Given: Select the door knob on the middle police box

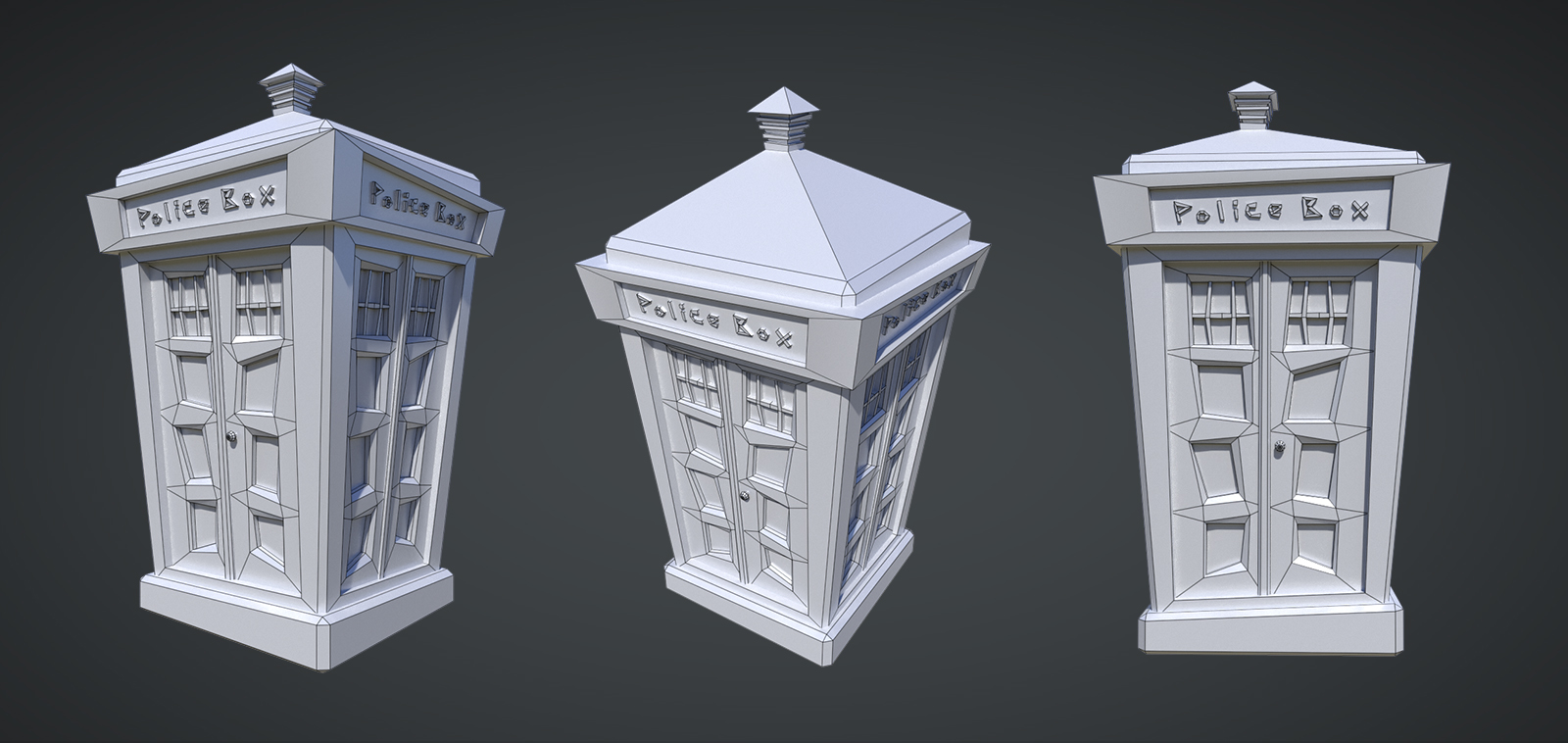Looking at the screenshot, I should pyautogui.click(x=747, y=497).
